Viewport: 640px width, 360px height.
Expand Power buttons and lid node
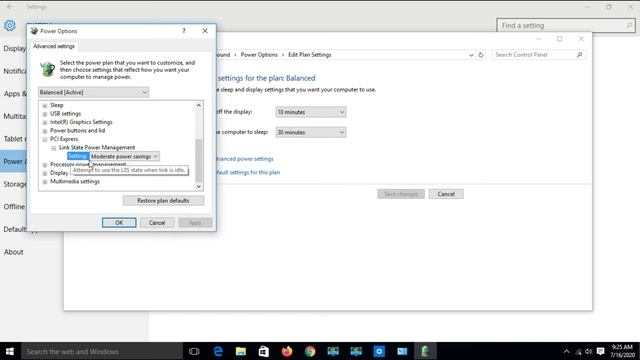[45, 131]
